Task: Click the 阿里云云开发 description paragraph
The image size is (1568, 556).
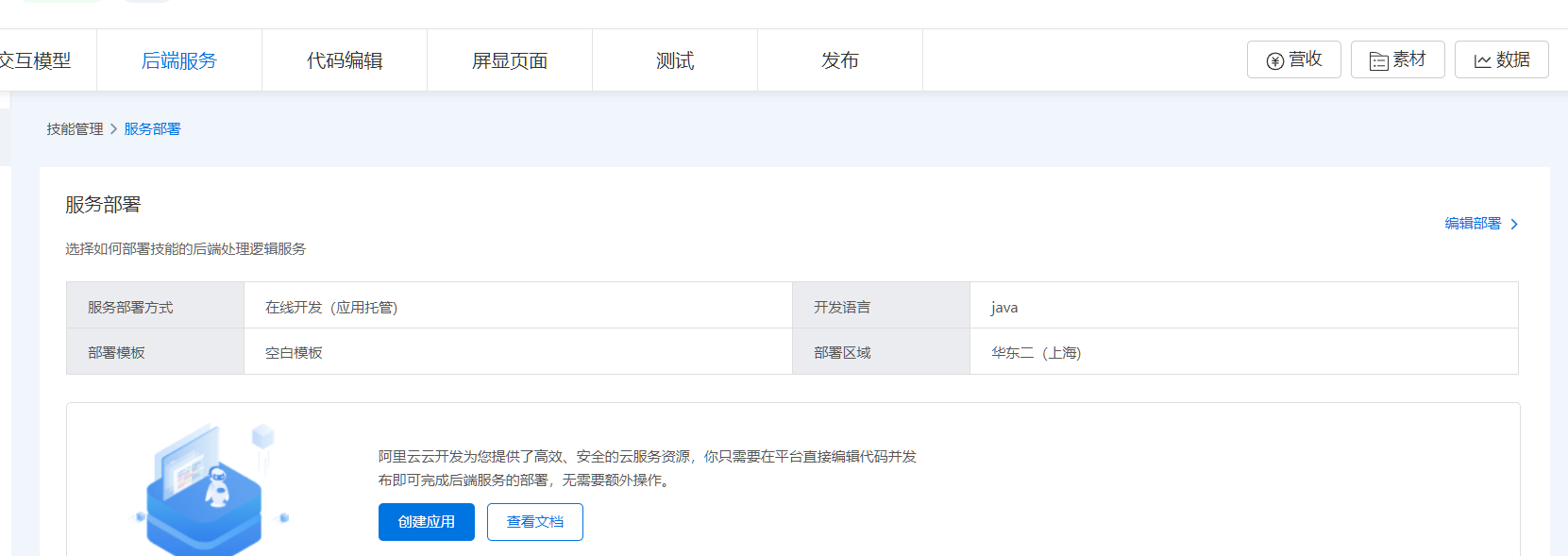Action: (648, 468)
